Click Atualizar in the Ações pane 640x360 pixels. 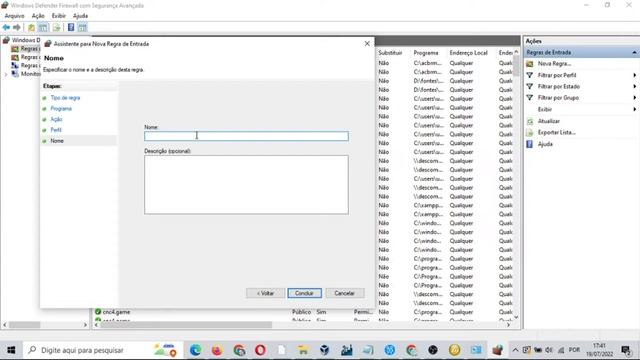coord(549,121)
